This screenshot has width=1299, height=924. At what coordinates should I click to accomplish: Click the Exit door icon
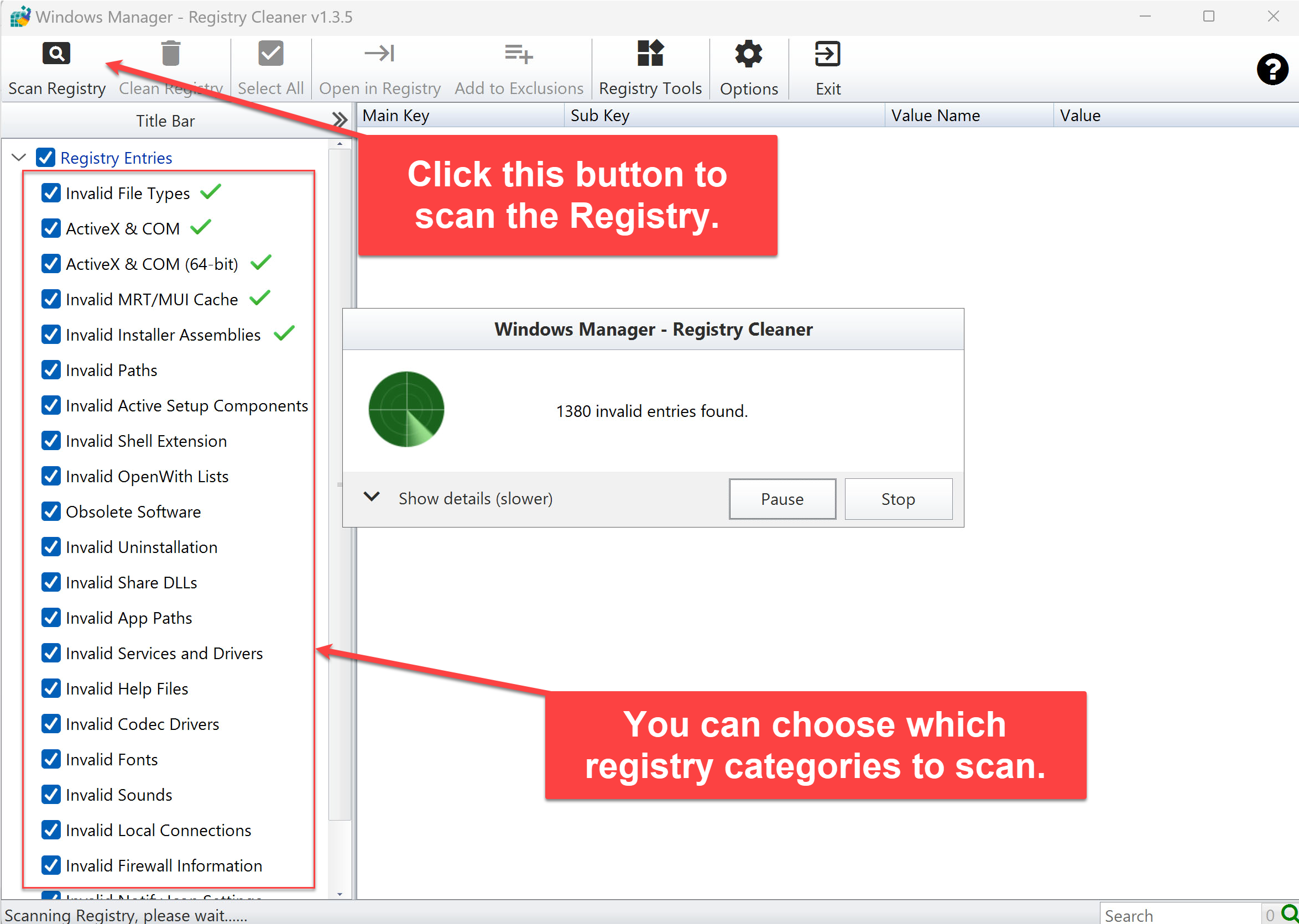pyautogui.click(x=827, y=54)
